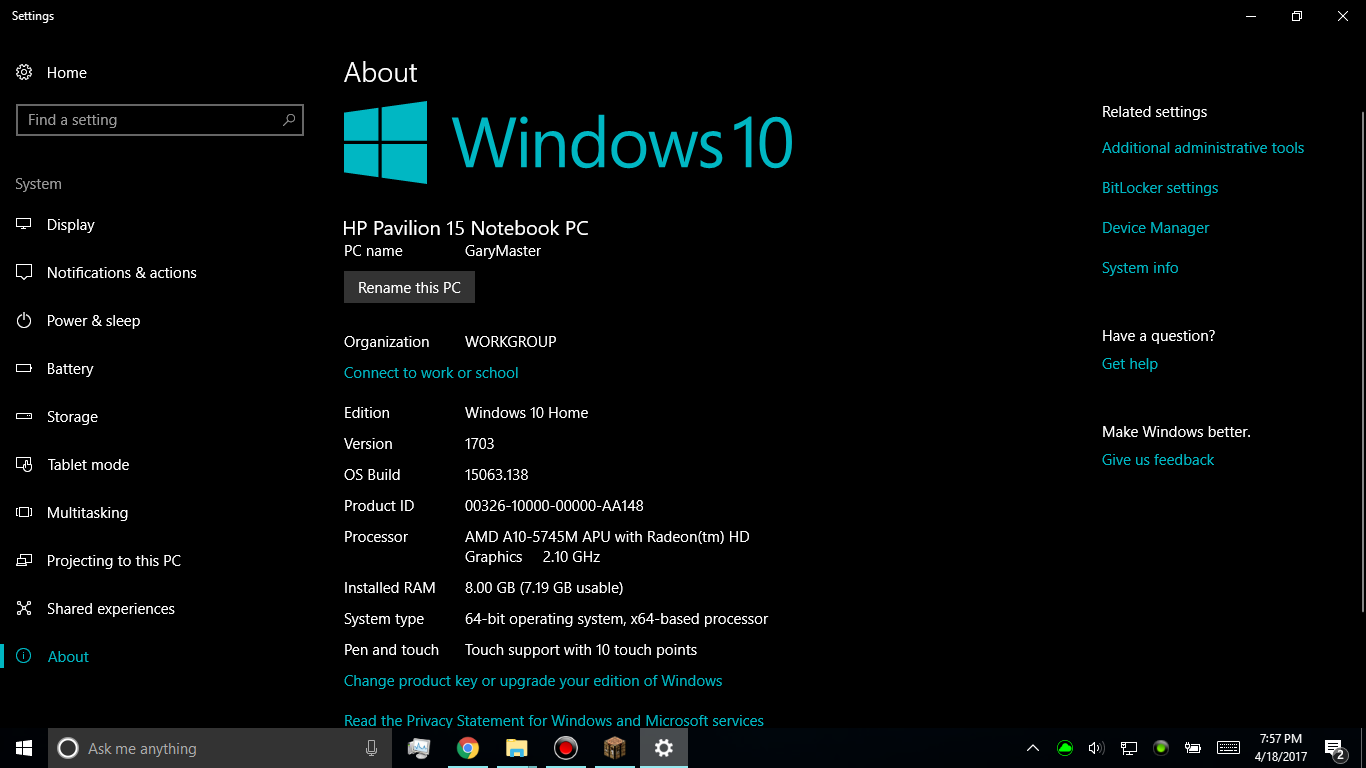
Task: Open the Display settings page
Action: [x=70, y=225]
